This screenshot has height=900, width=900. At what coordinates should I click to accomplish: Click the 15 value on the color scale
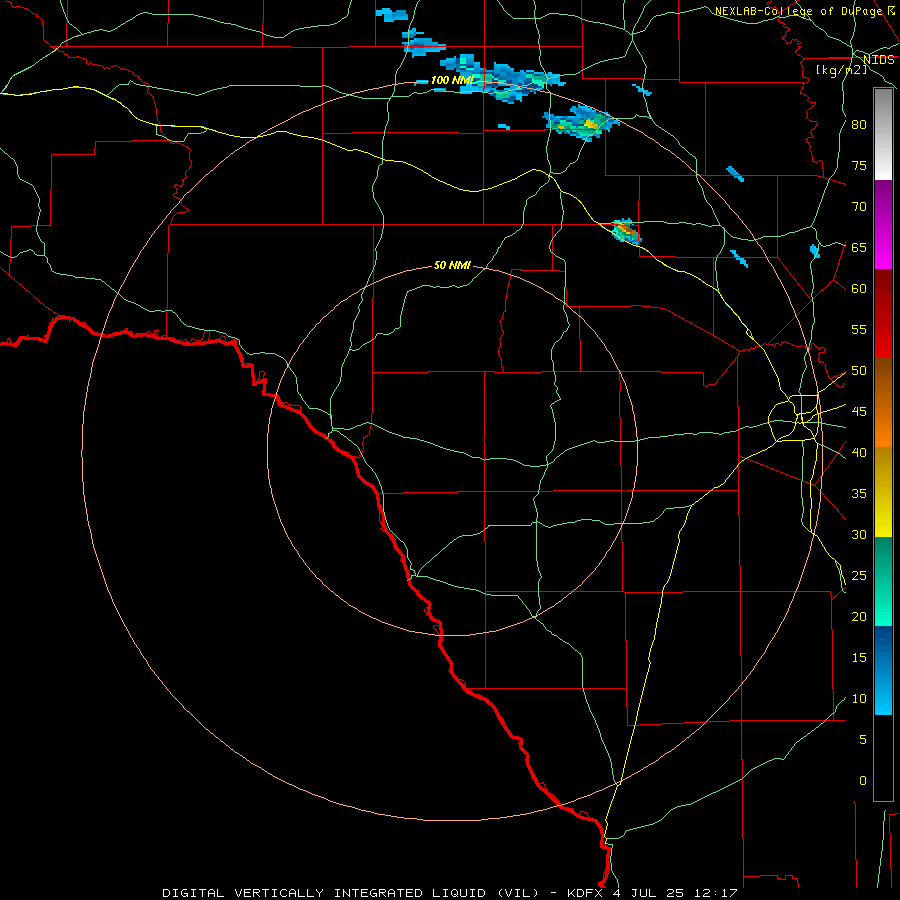859,658
